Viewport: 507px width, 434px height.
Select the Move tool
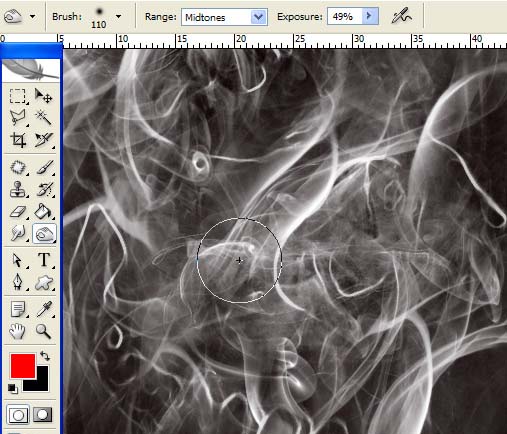pos(43,96)
